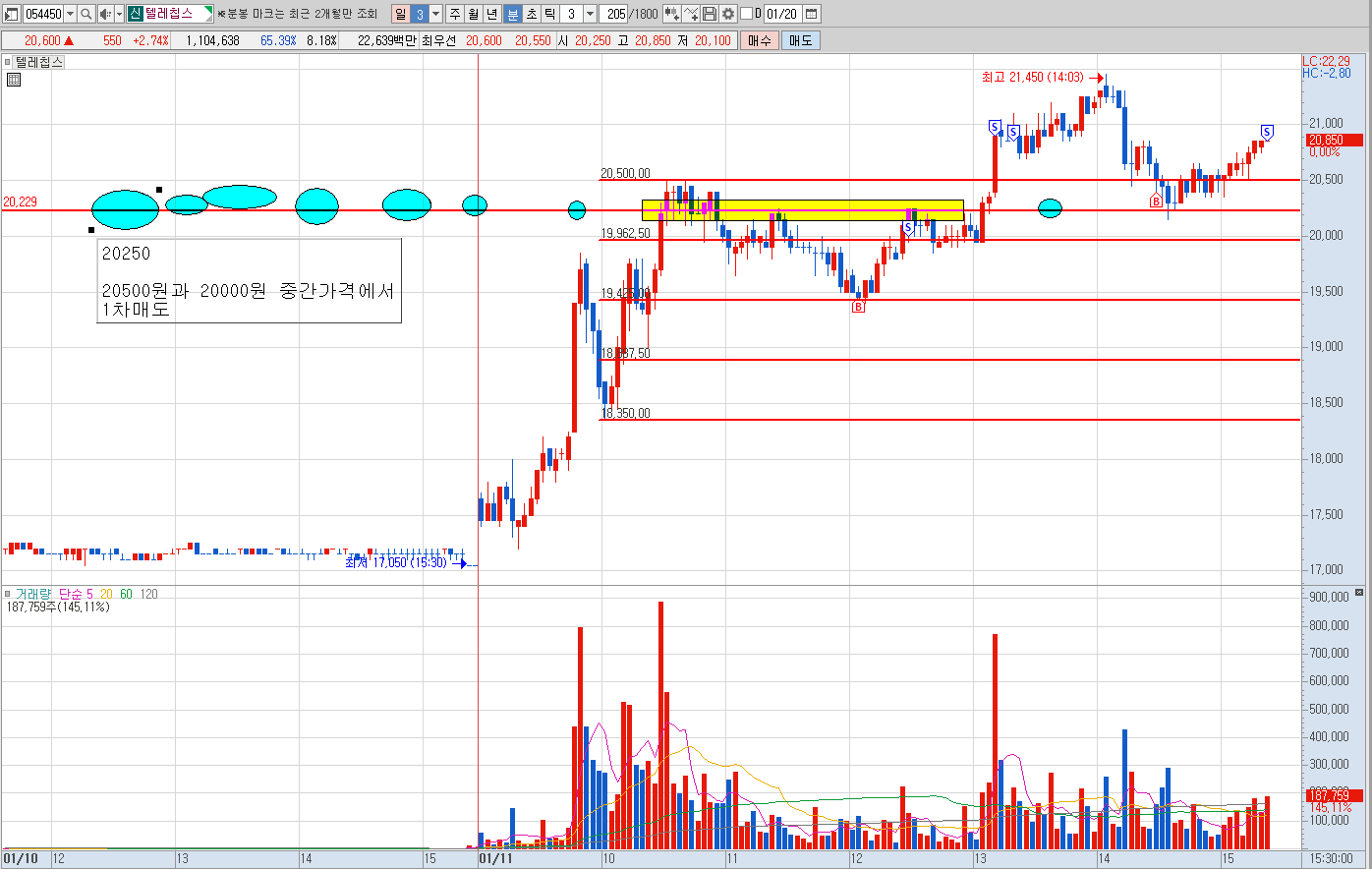
Task: Select the yellow highlighted rectangle drawing
Action: 802,210
